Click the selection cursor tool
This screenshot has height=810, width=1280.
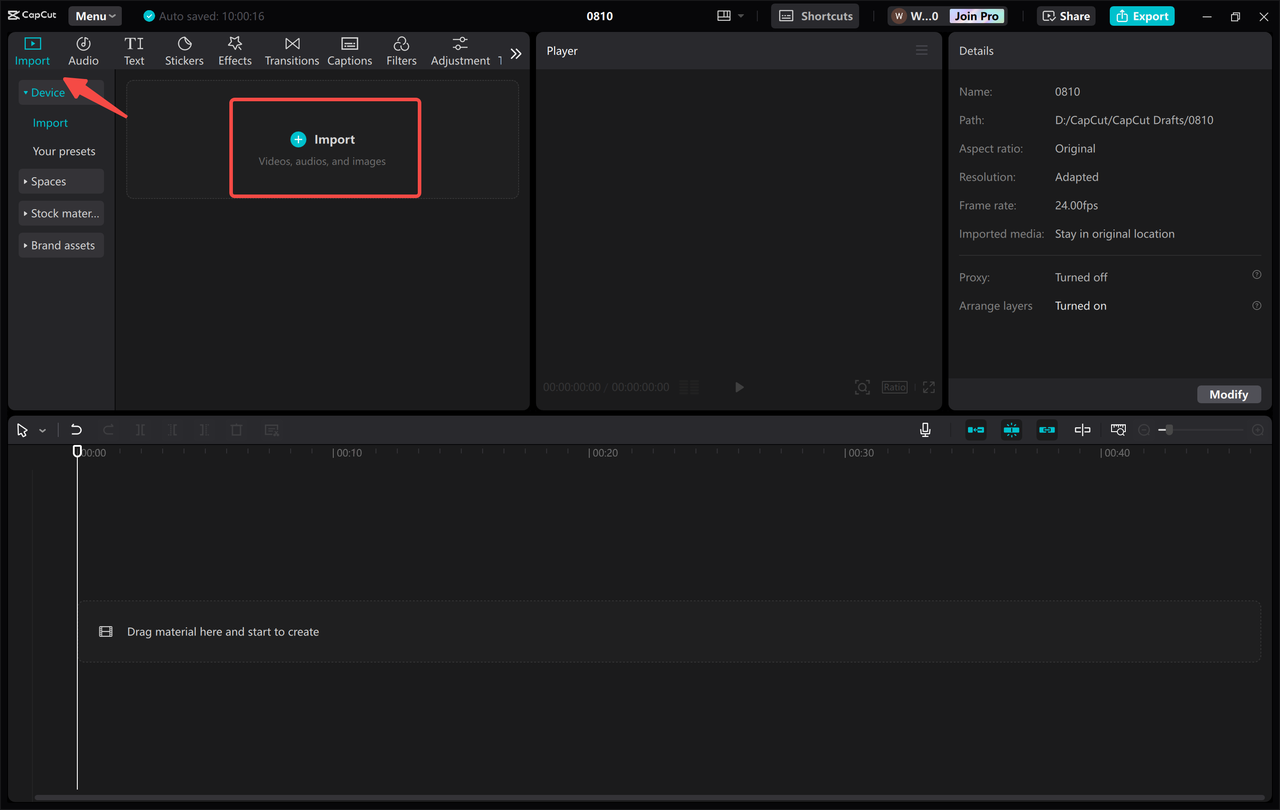(x=23, y=430)
